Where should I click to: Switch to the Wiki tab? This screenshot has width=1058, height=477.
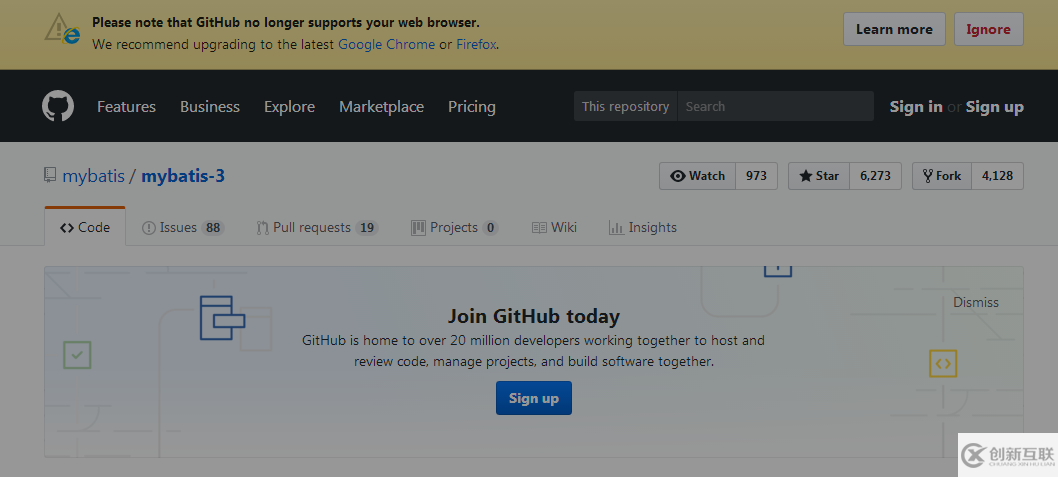(x=554, y=227)
